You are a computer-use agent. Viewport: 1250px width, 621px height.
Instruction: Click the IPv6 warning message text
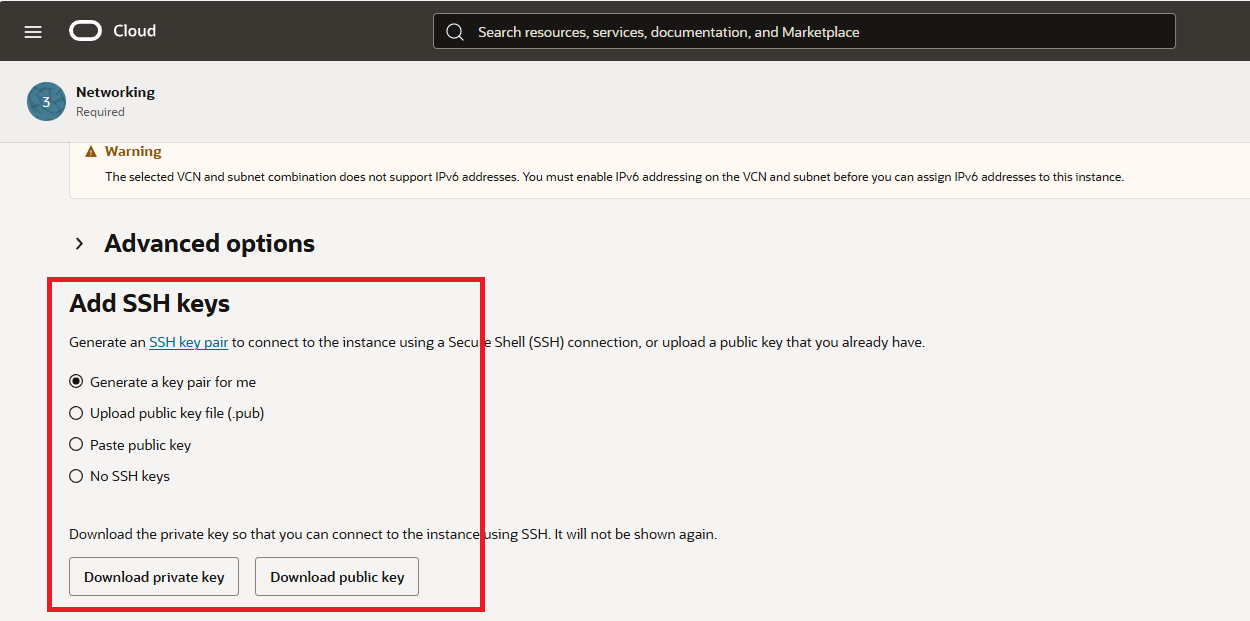pyautogui.click(x=614, y=177)
